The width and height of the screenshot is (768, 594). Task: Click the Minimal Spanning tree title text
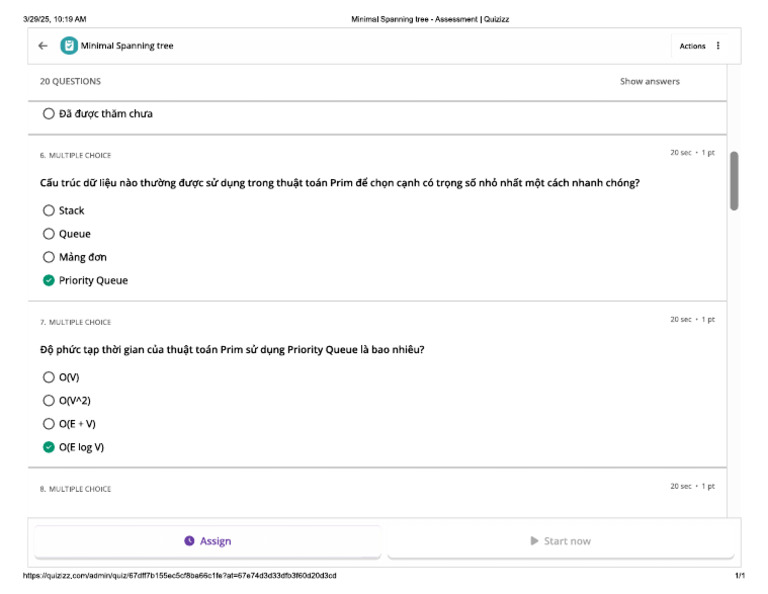point(127,46)
